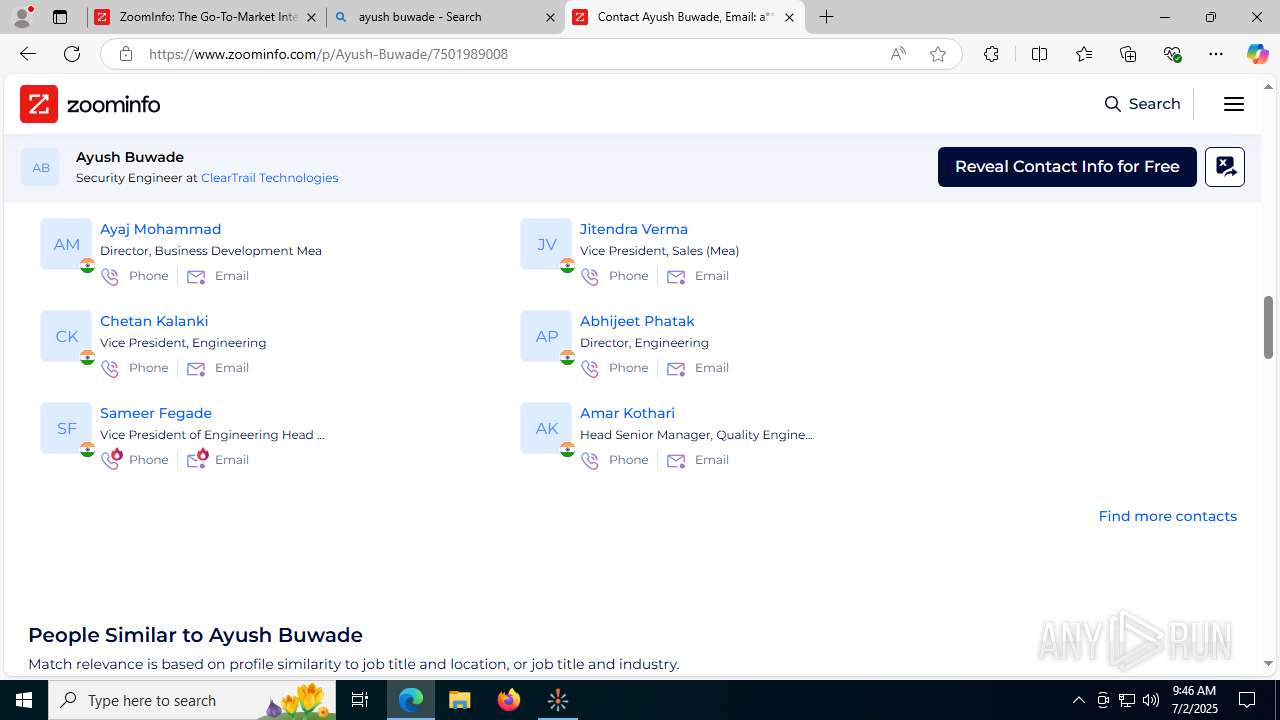Viewport: 1280px width, 720px height.
Task: Click the JV avatar for Jitendra Verma
Action: 546,244
